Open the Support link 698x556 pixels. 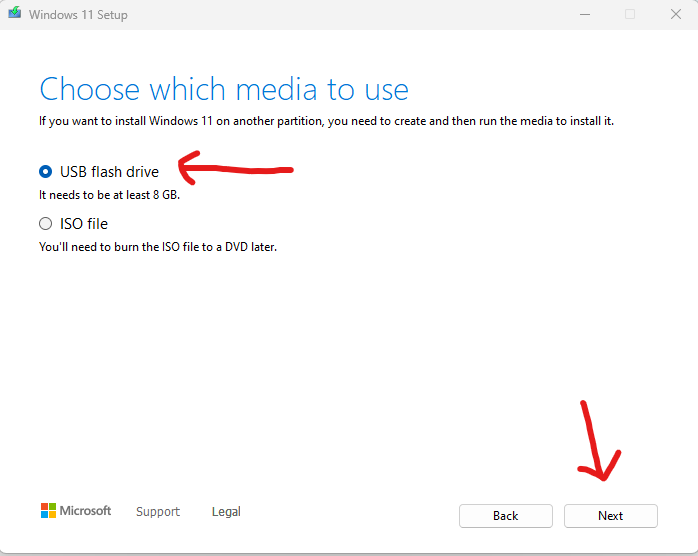(x=158, y=511)
